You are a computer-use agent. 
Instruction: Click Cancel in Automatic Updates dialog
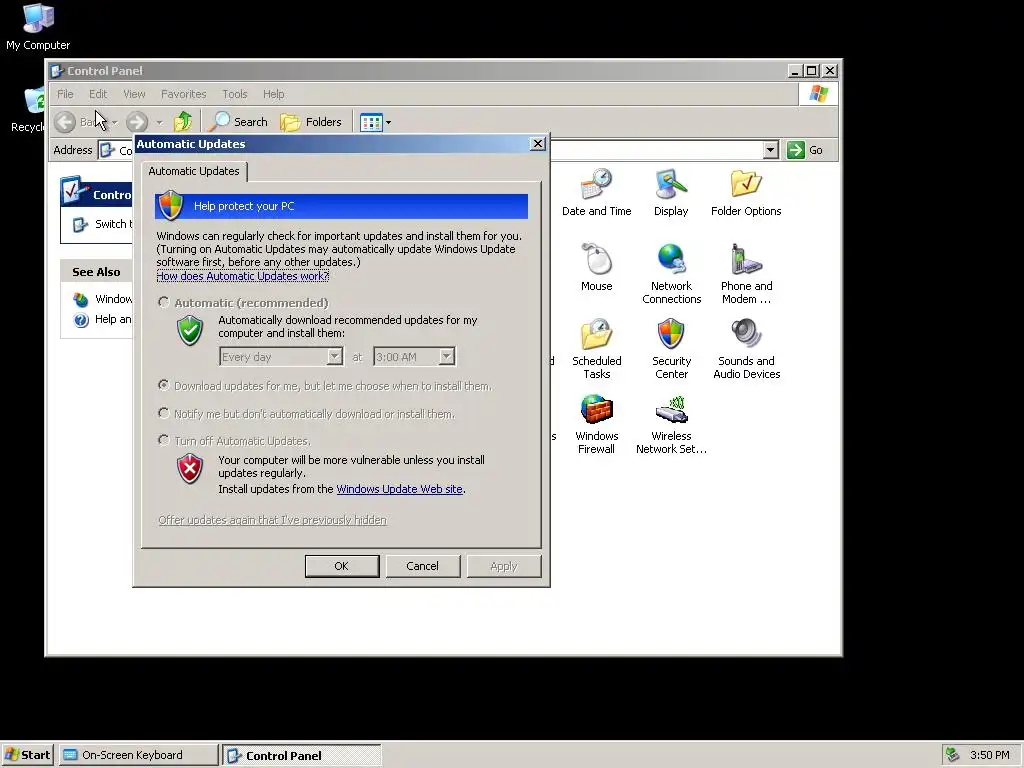(x=423, y=566)
